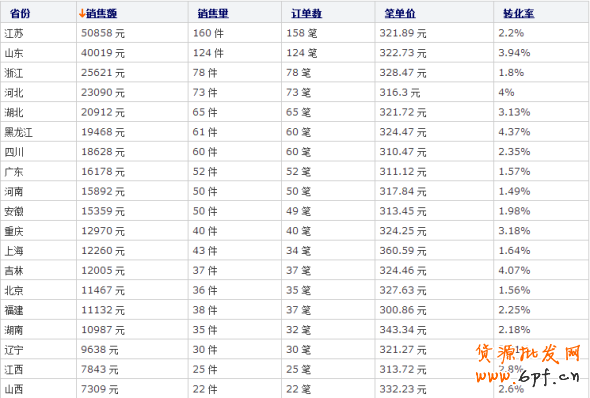Click the 河北 row name
Image resolution: width=590 pixels, height=398 pixels.
tap(14, 93)
